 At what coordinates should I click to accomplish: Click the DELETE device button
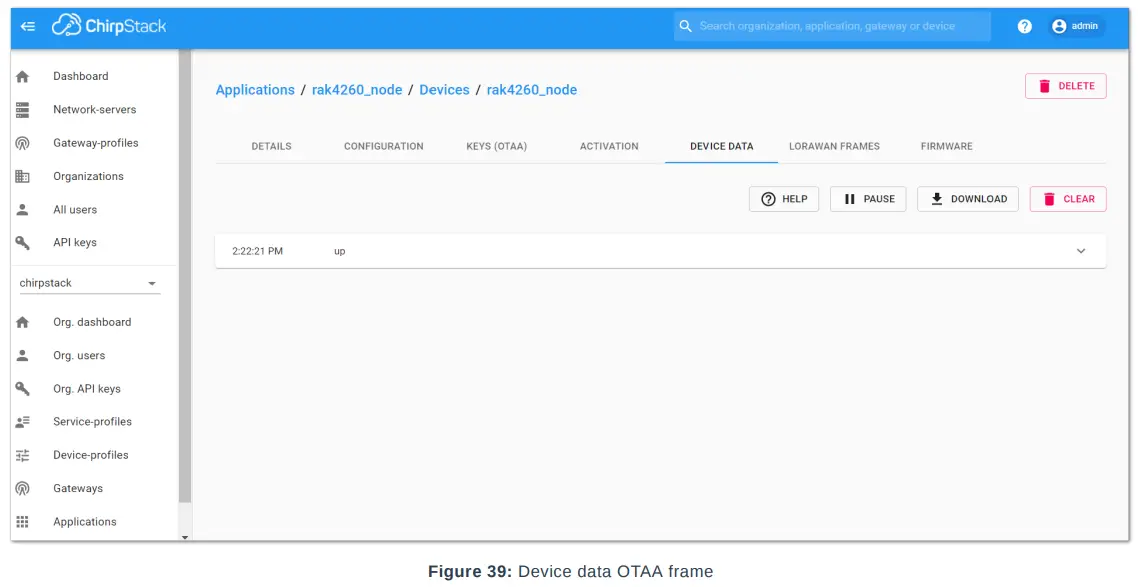(1066, 86)
